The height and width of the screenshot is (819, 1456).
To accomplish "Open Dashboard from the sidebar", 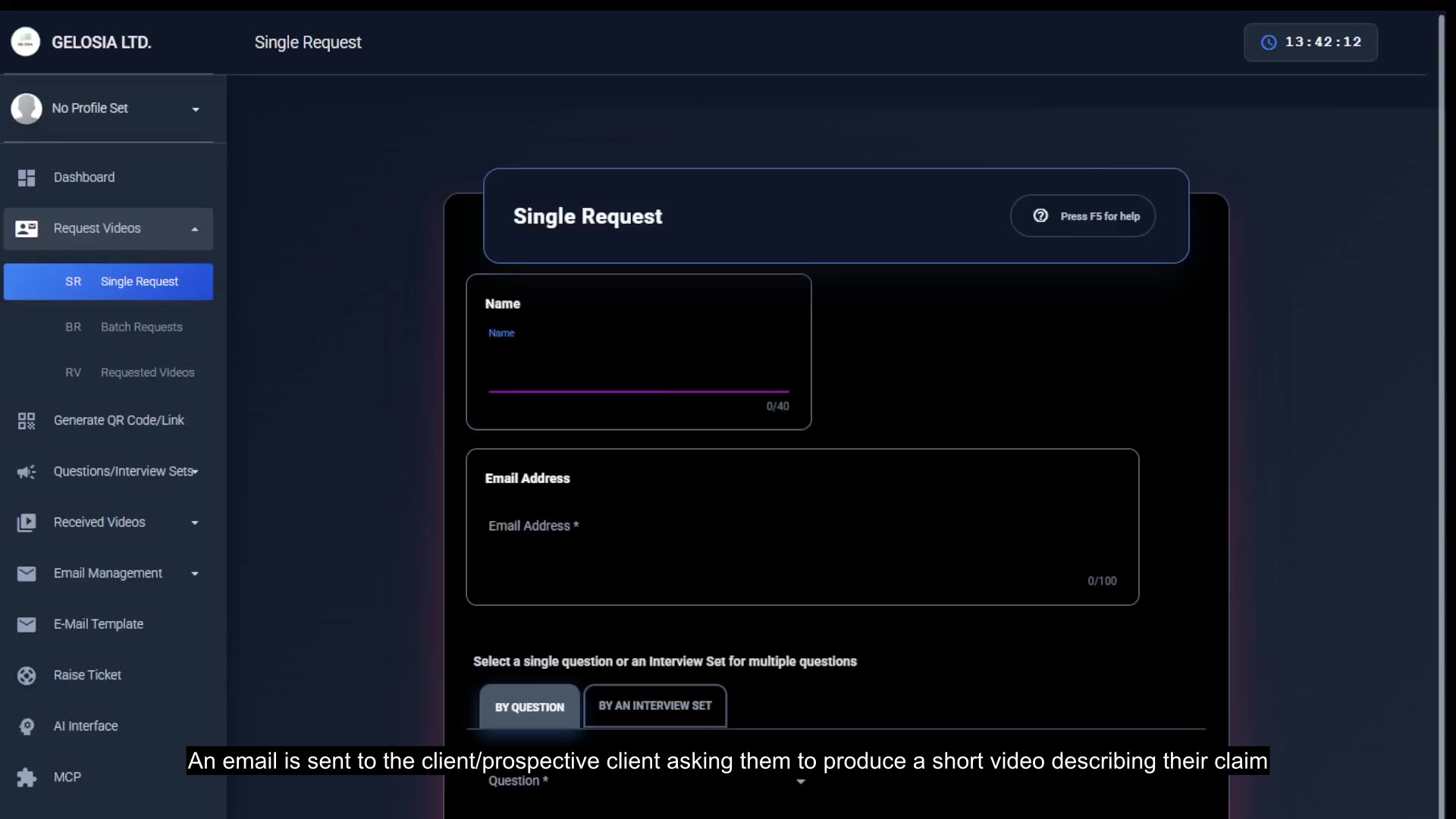I will pyautogui.click(x=108, y=177).
